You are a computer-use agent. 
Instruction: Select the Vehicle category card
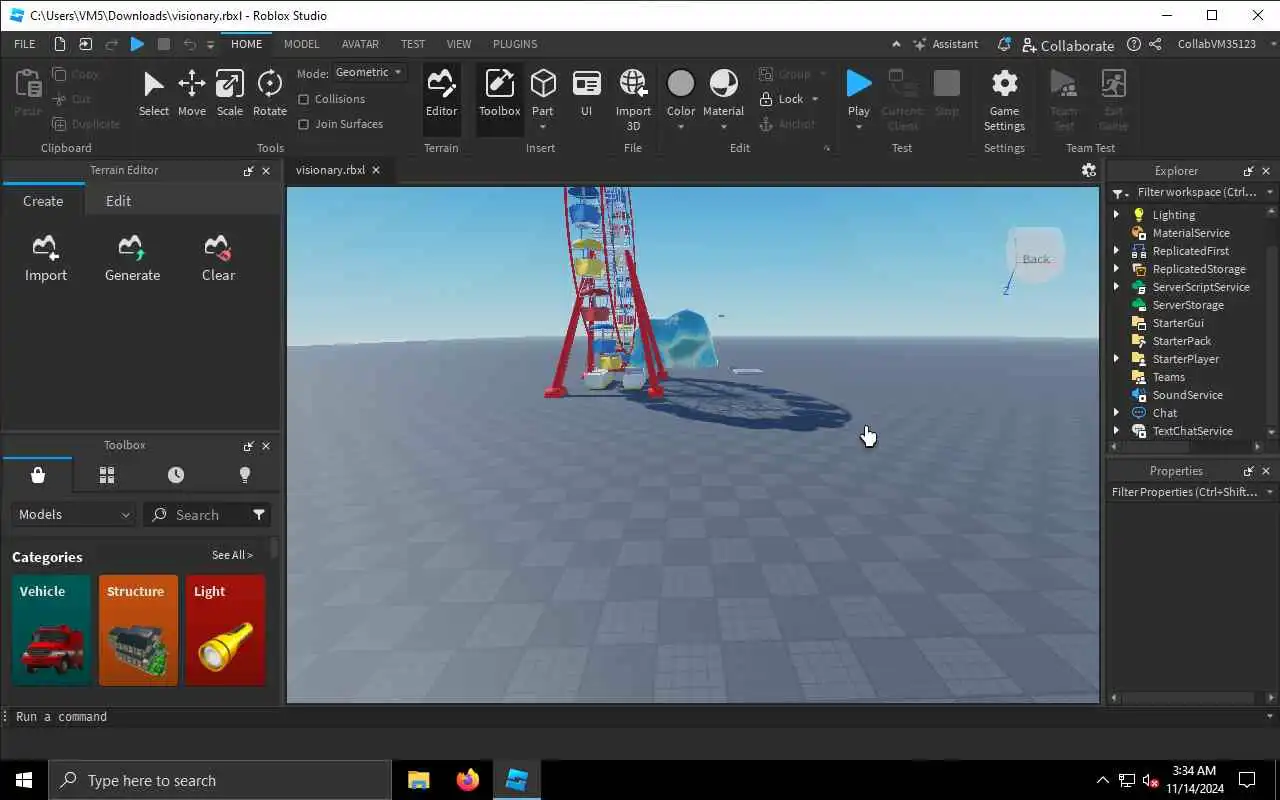coord(52,630)
